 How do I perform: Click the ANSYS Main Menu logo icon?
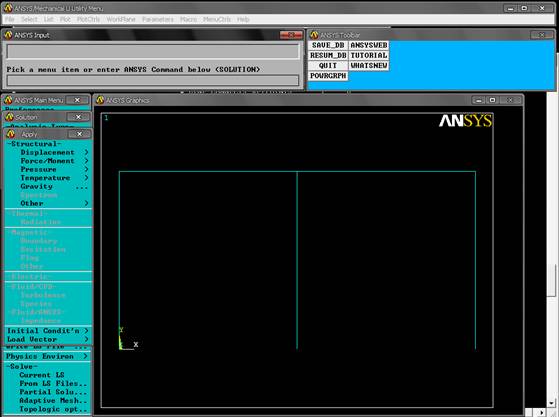click(9, 100)
